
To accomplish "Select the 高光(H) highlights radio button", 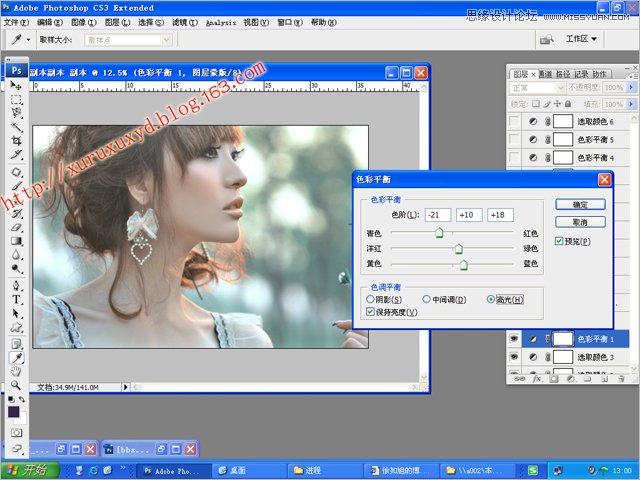I will (x=491, y=299).
